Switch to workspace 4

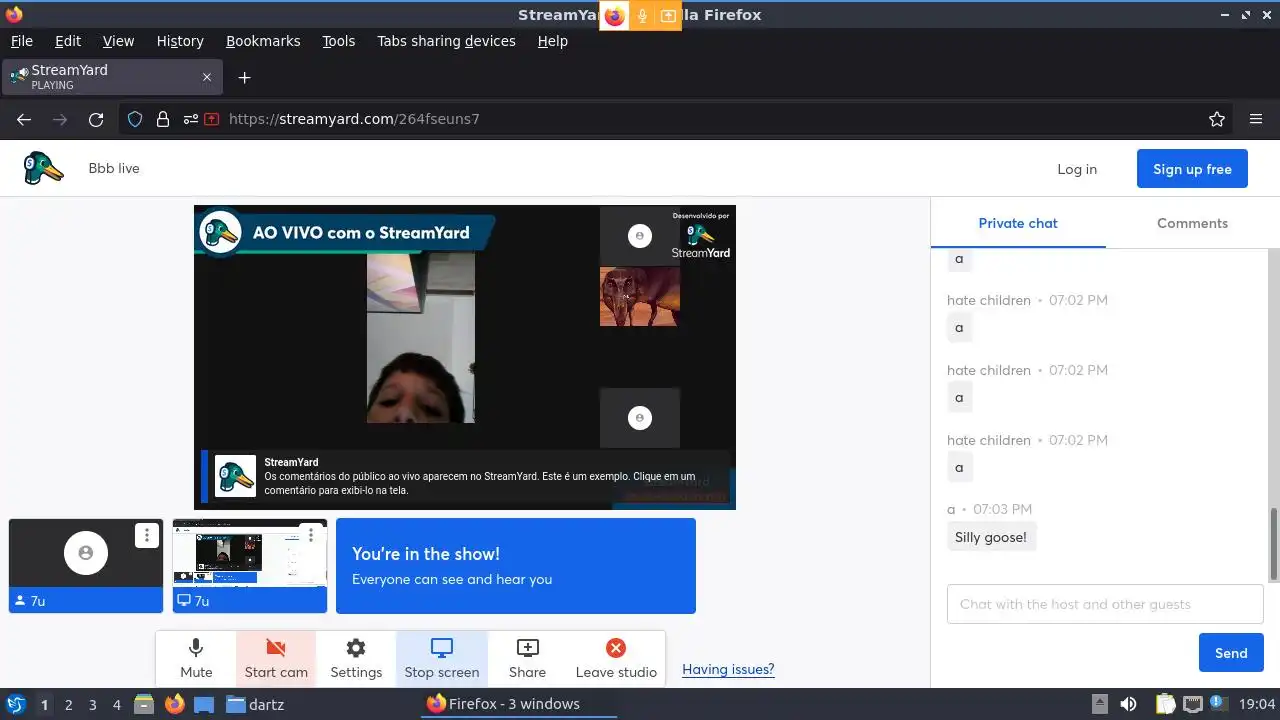[116, 705]
